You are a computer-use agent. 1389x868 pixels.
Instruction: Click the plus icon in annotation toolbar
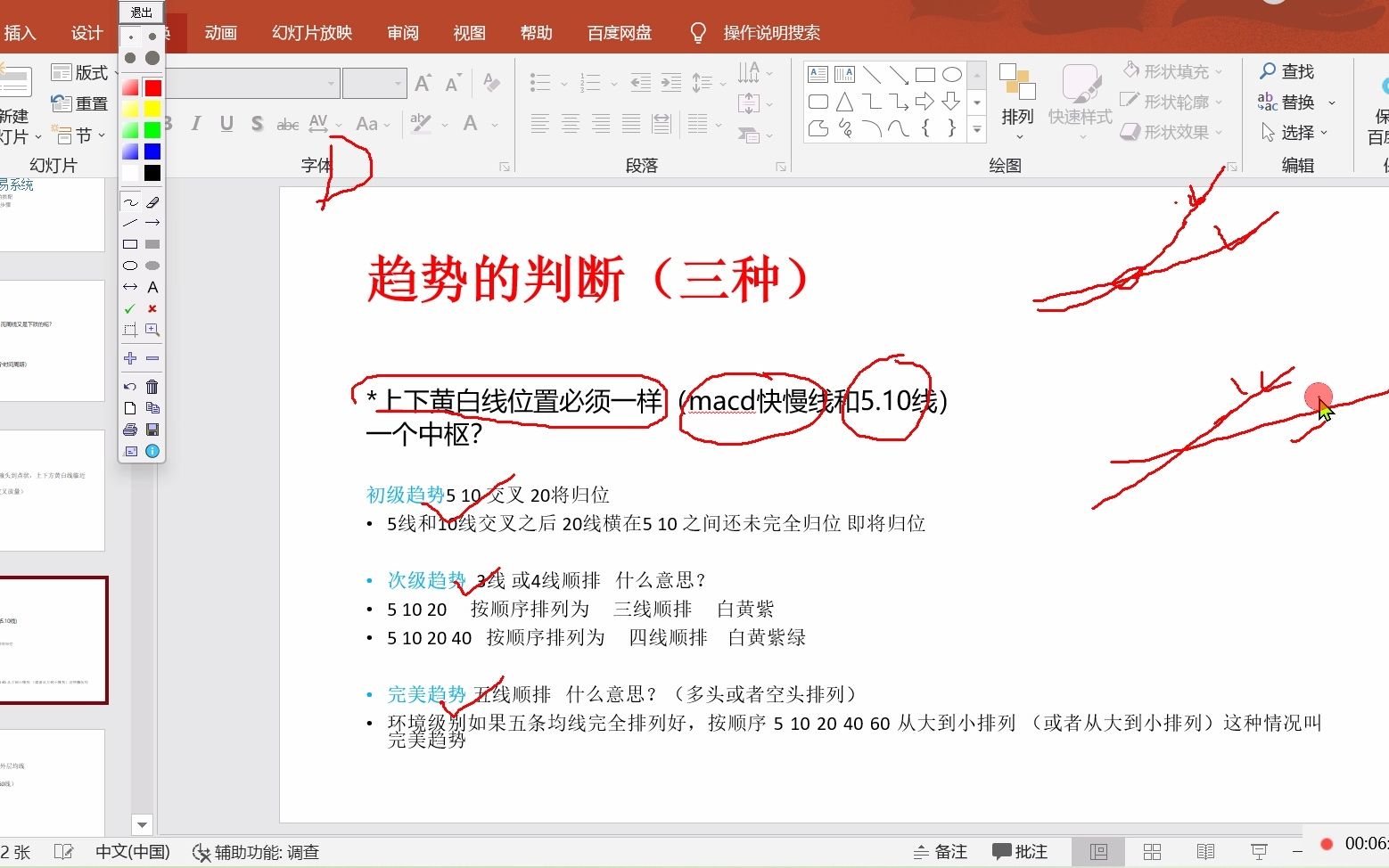click(130, 358)
